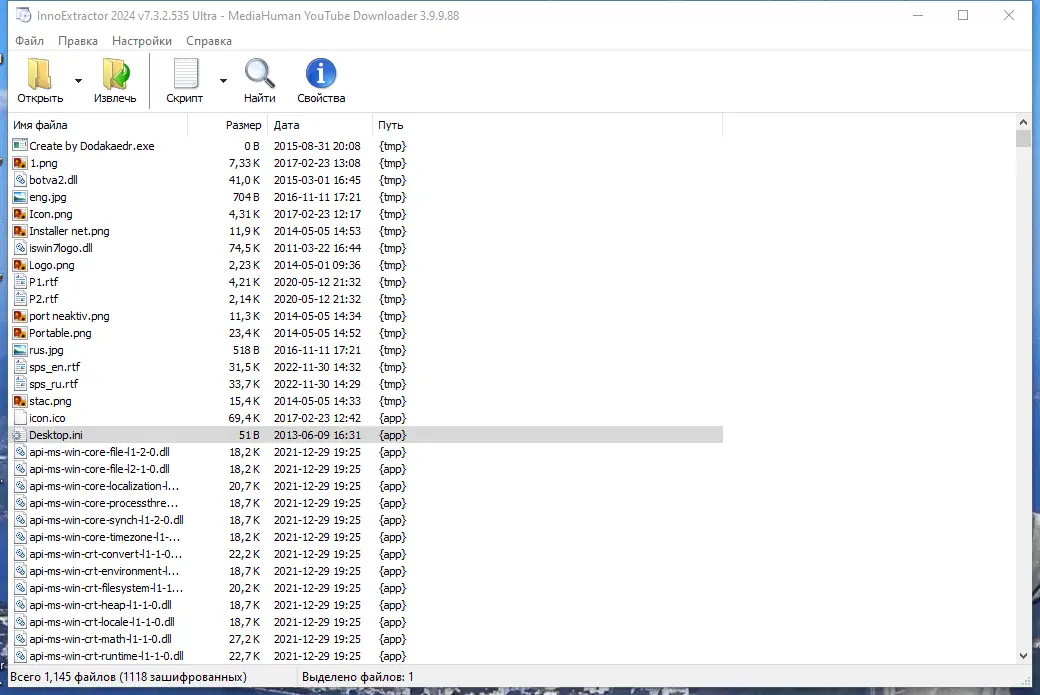Image resolution: width=1040 pixels, height=695 pixels.
Task: Click the picture icon of eng.jpg
Action: [x=20, y=197]
